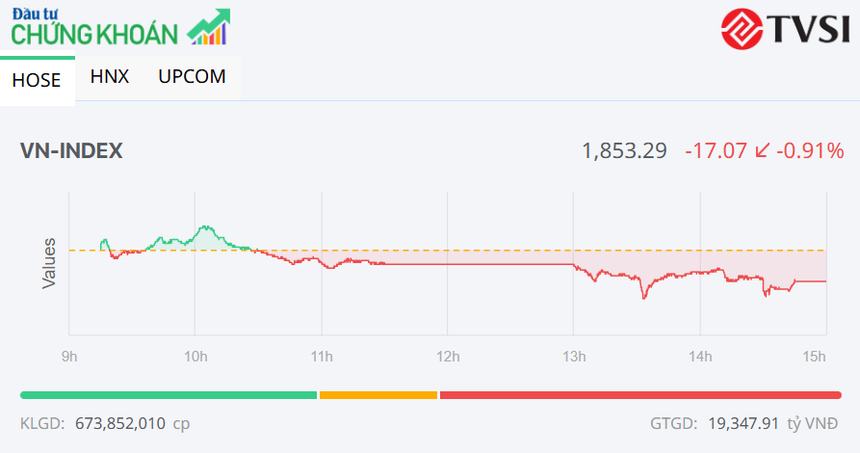860x453 pixels.
Task: Click the orange unchanged bar segment
Action: coord(378,395)
